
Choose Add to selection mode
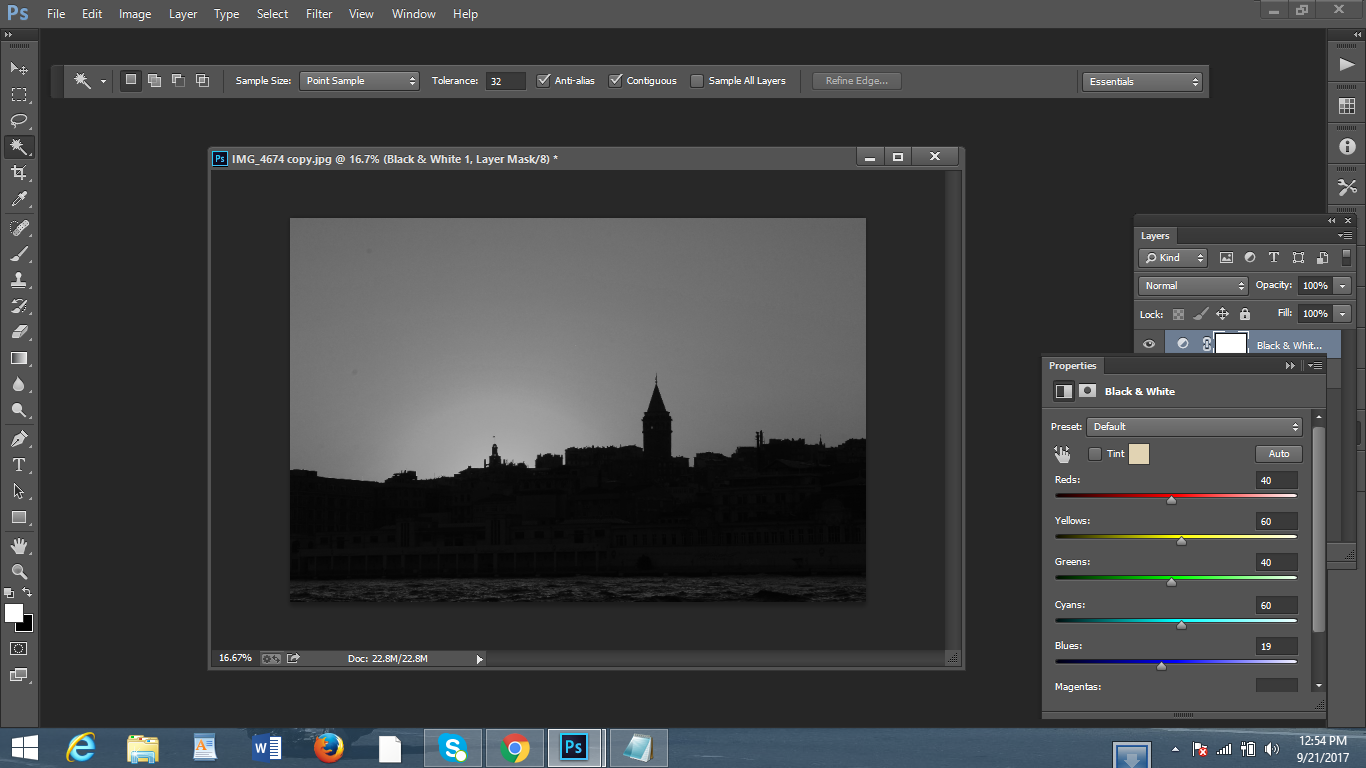click(154, 81)
